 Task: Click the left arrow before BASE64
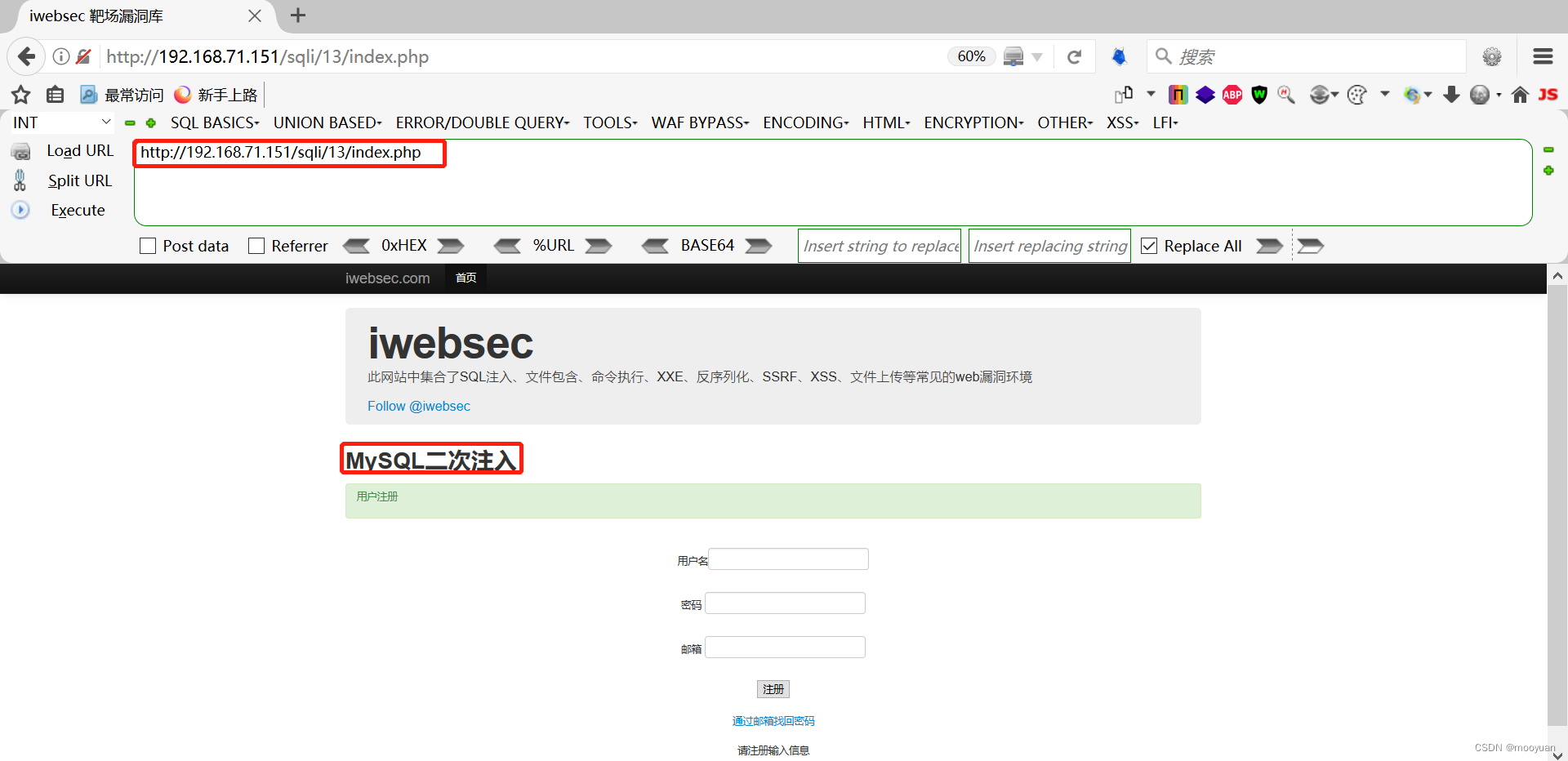coord(655,246)
